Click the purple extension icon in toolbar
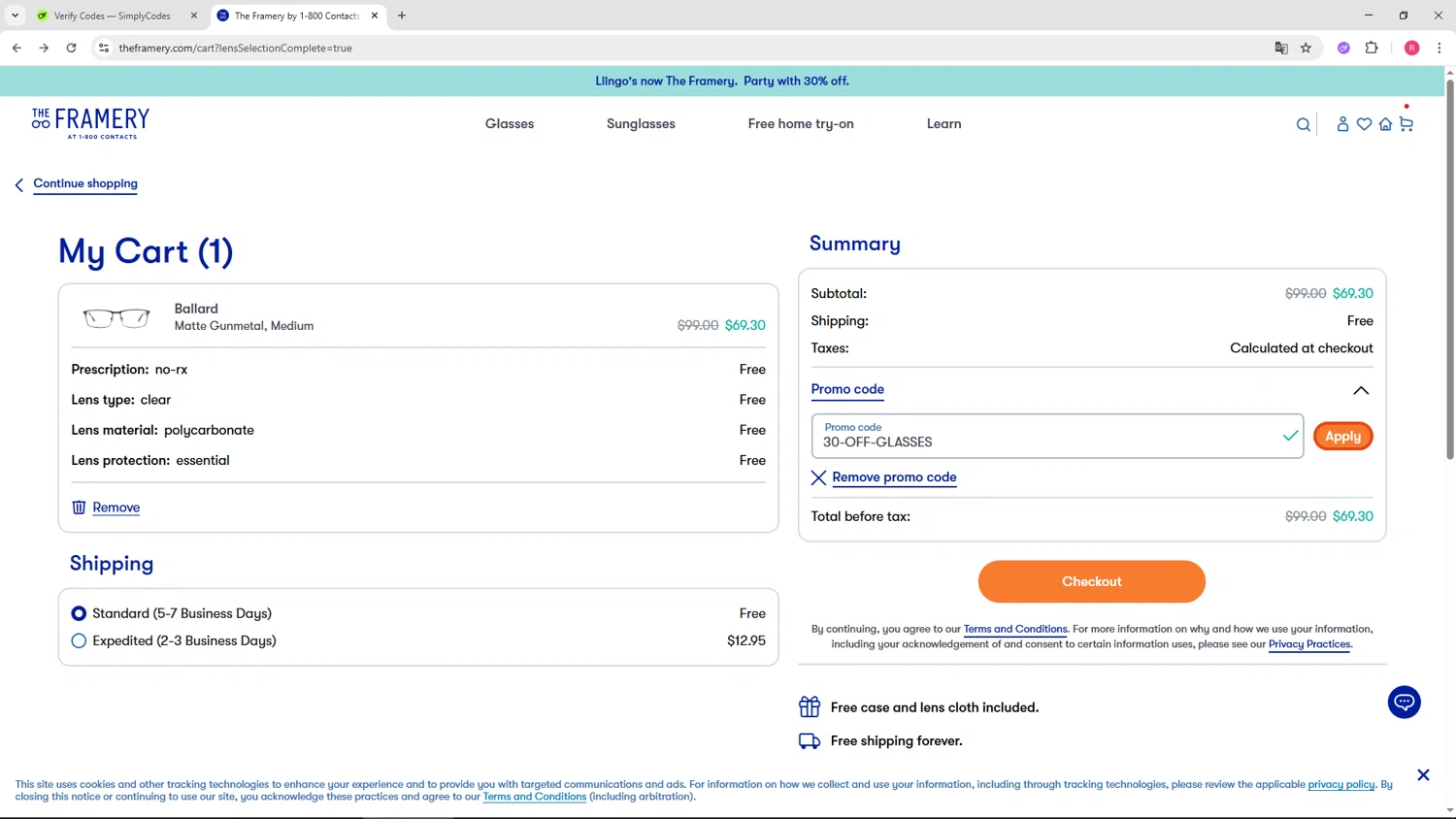The height and width of the screenshot is (819, 1456). pyautogui.click(x=1343, y=48)
